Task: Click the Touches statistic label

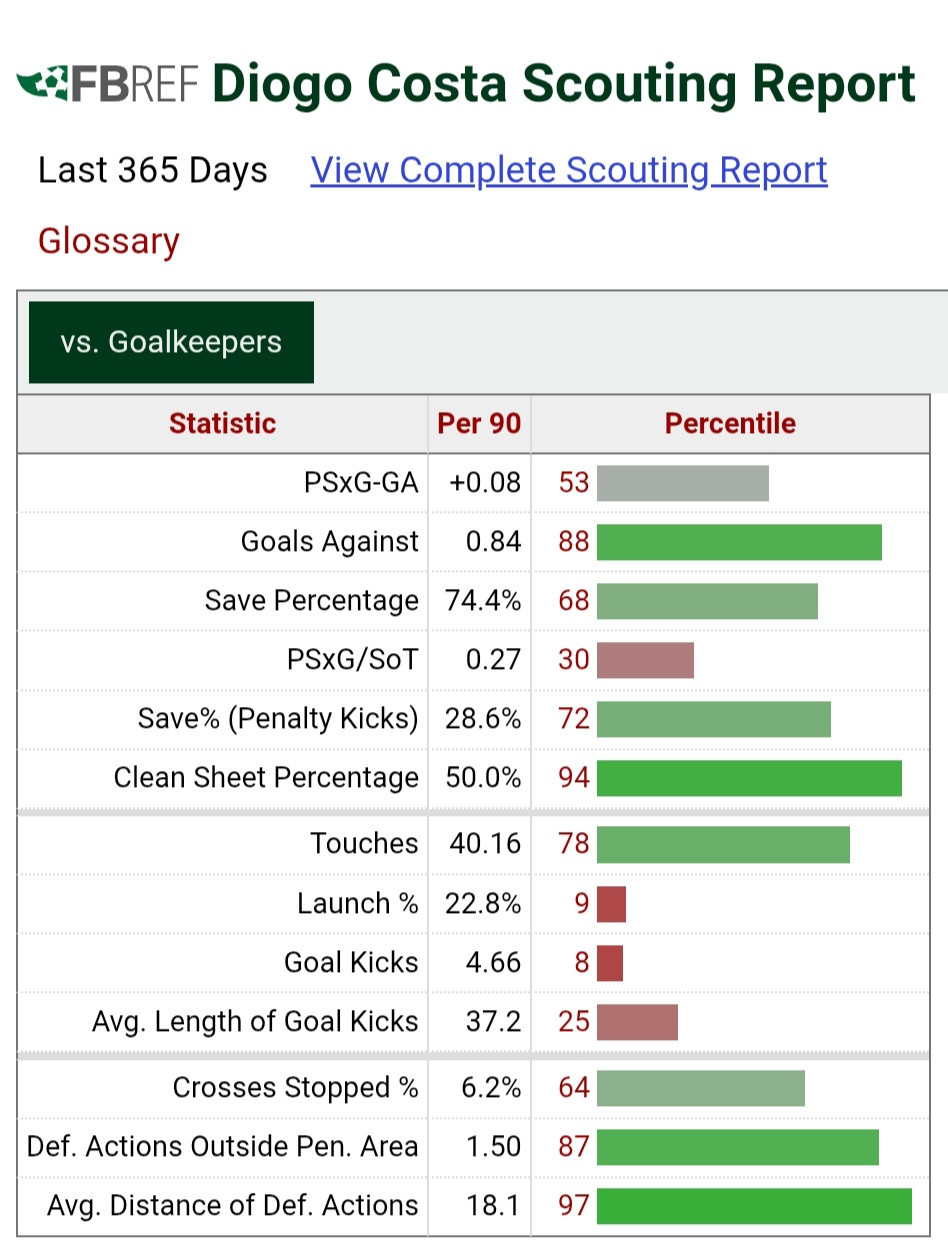Action: pos(364,843)
